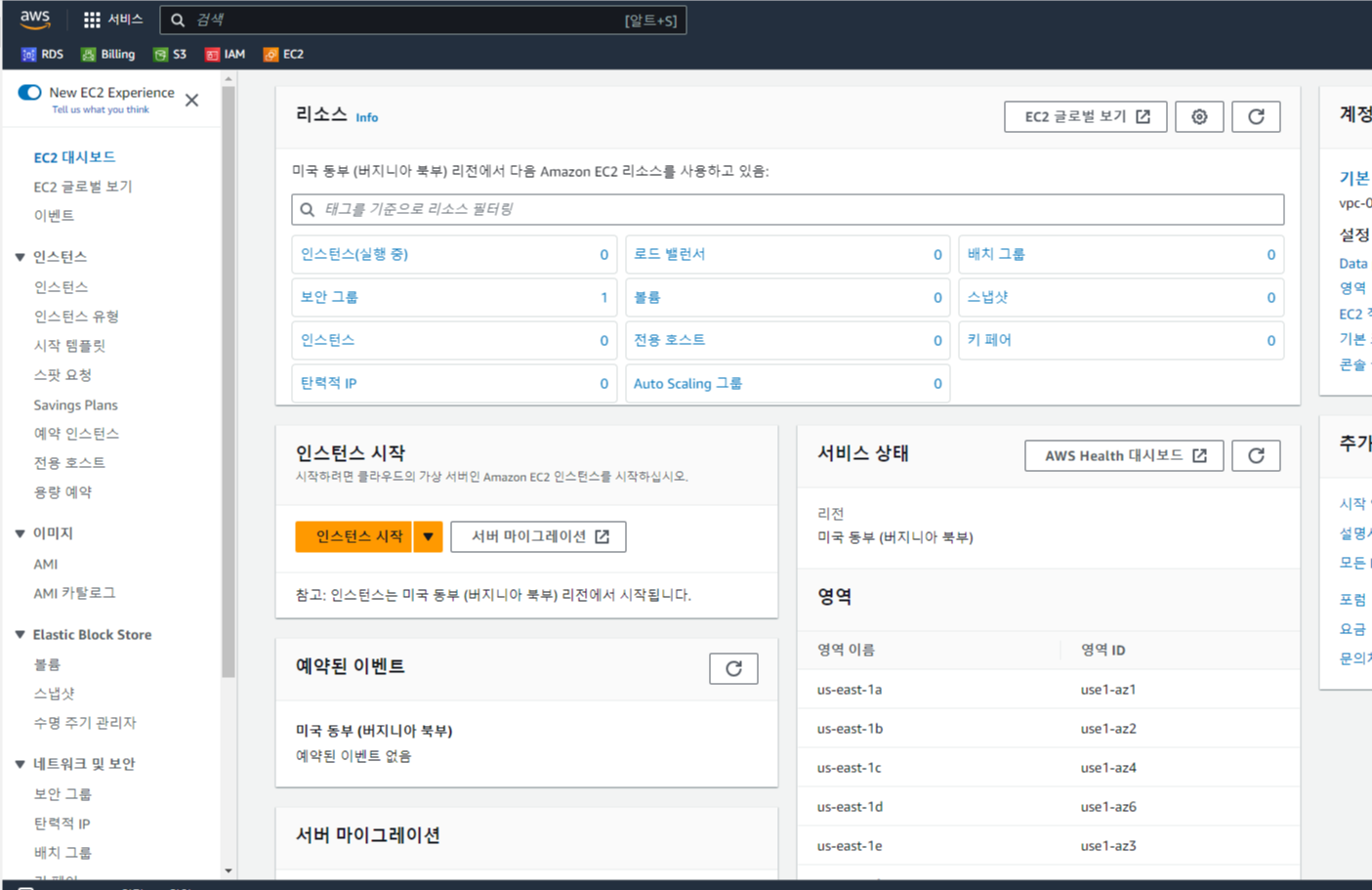The image size is (1372, 890).
Task: Open the 인스턴스 시작 dropdown arrow
Action: coord(428,536)
